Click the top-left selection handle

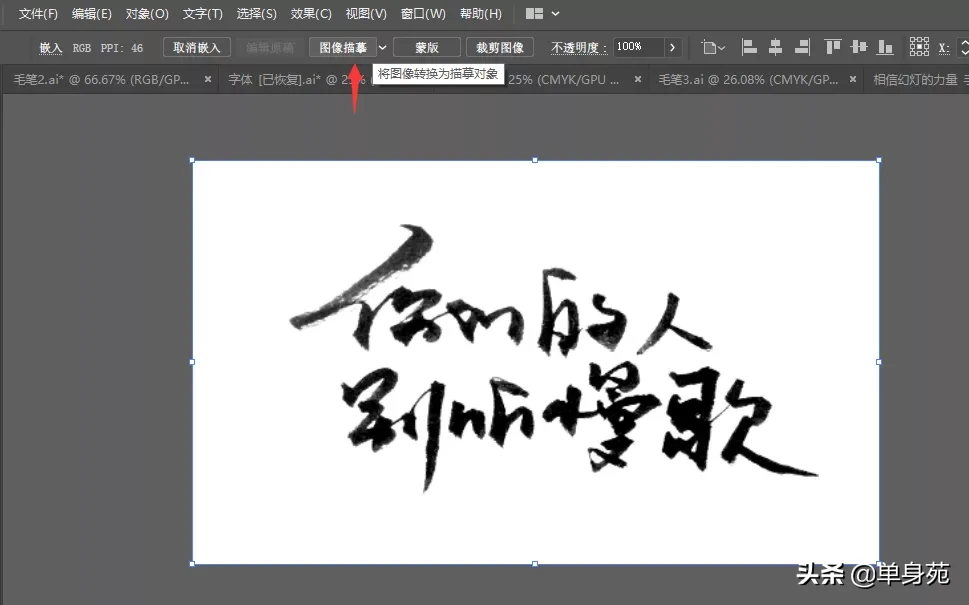pos(192,160)
